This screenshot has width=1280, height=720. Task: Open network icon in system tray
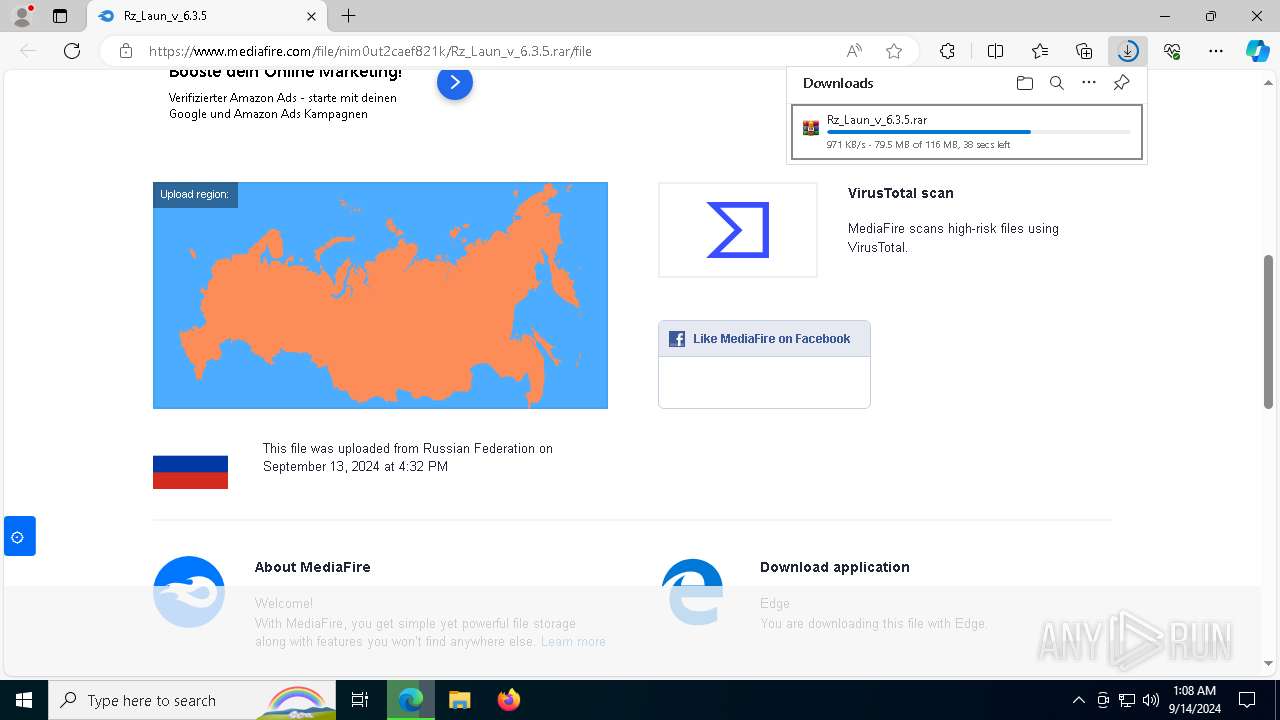click(1127, 700)
